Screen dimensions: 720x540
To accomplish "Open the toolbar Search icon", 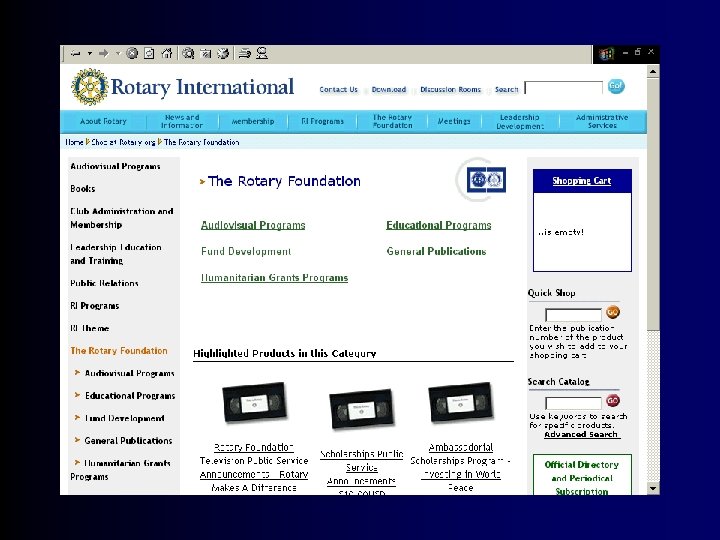I will coord(188,54).
